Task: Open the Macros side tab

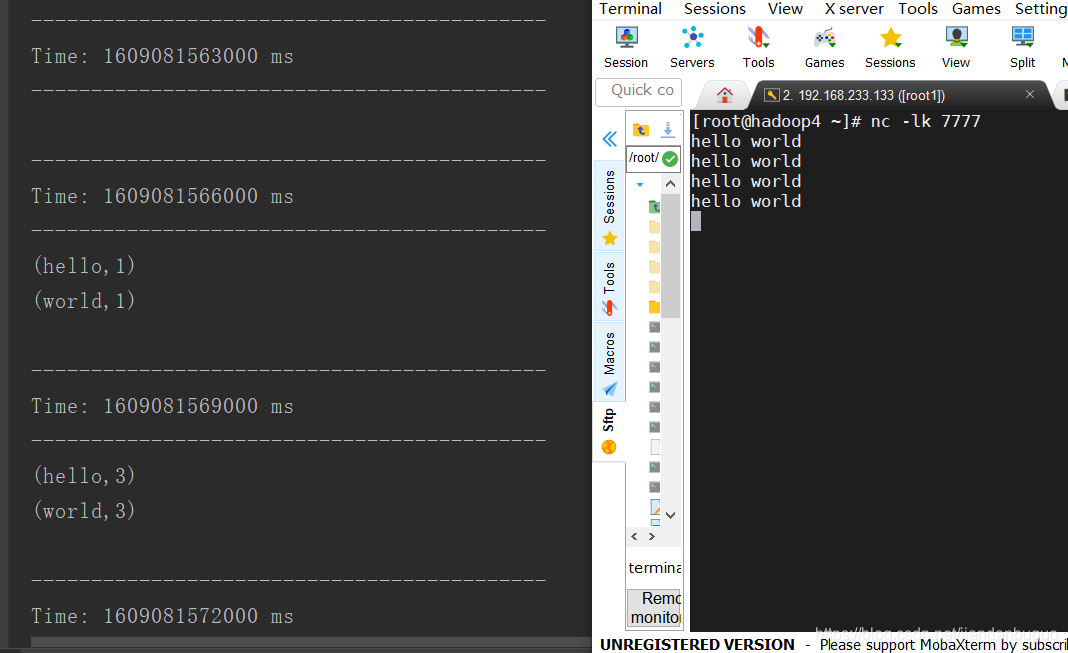Action: tap(610, 362)
